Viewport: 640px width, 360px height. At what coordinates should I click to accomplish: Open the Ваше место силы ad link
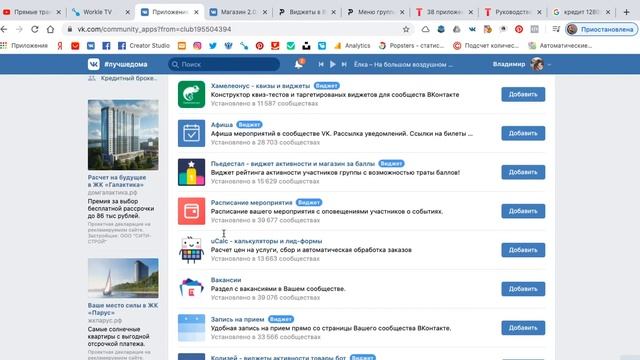pyautogui.click(x=123, y=309)
